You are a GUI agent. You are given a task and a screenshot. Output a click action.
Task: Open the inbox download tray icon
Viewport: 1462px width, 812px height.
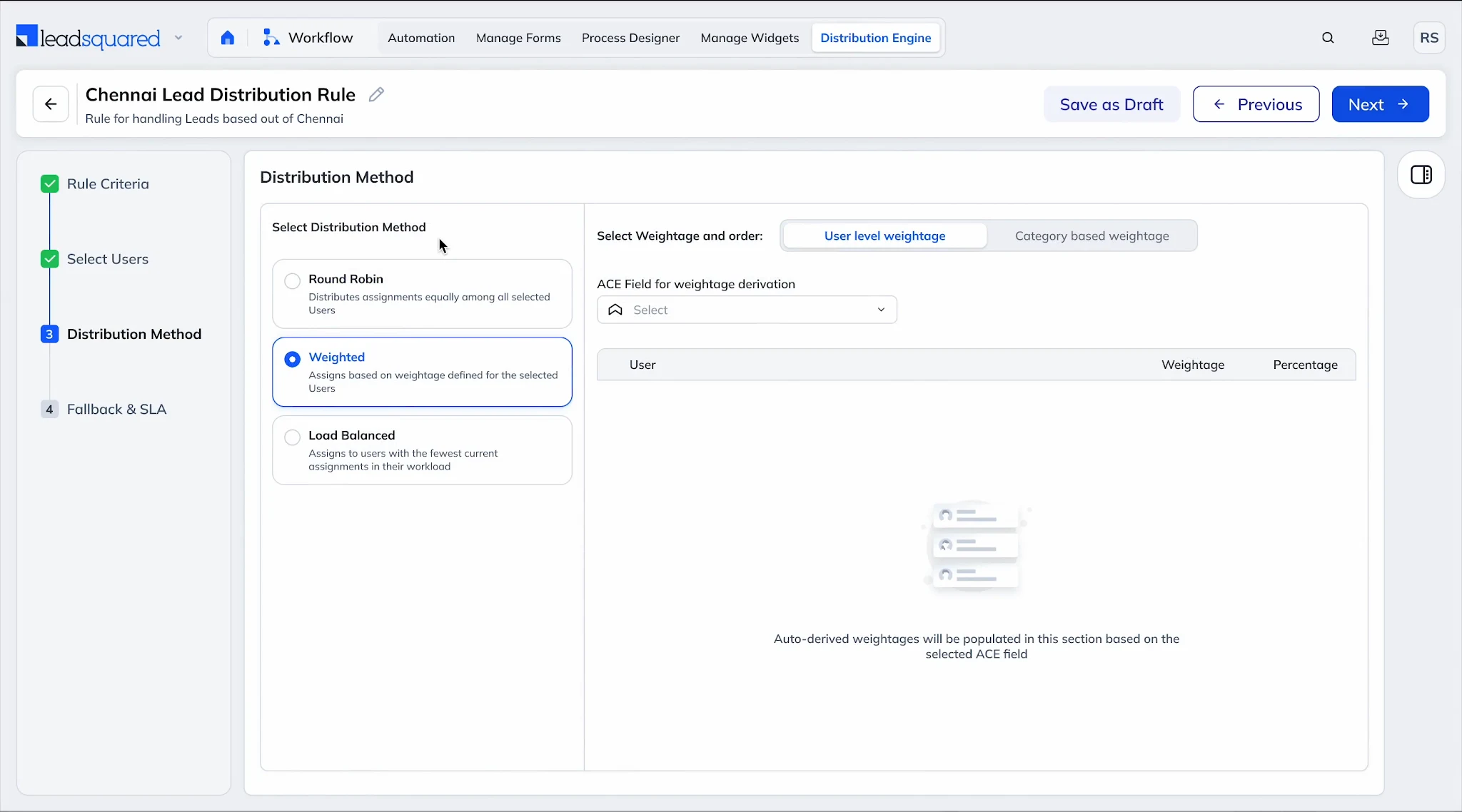click(x=1381, y=38)
